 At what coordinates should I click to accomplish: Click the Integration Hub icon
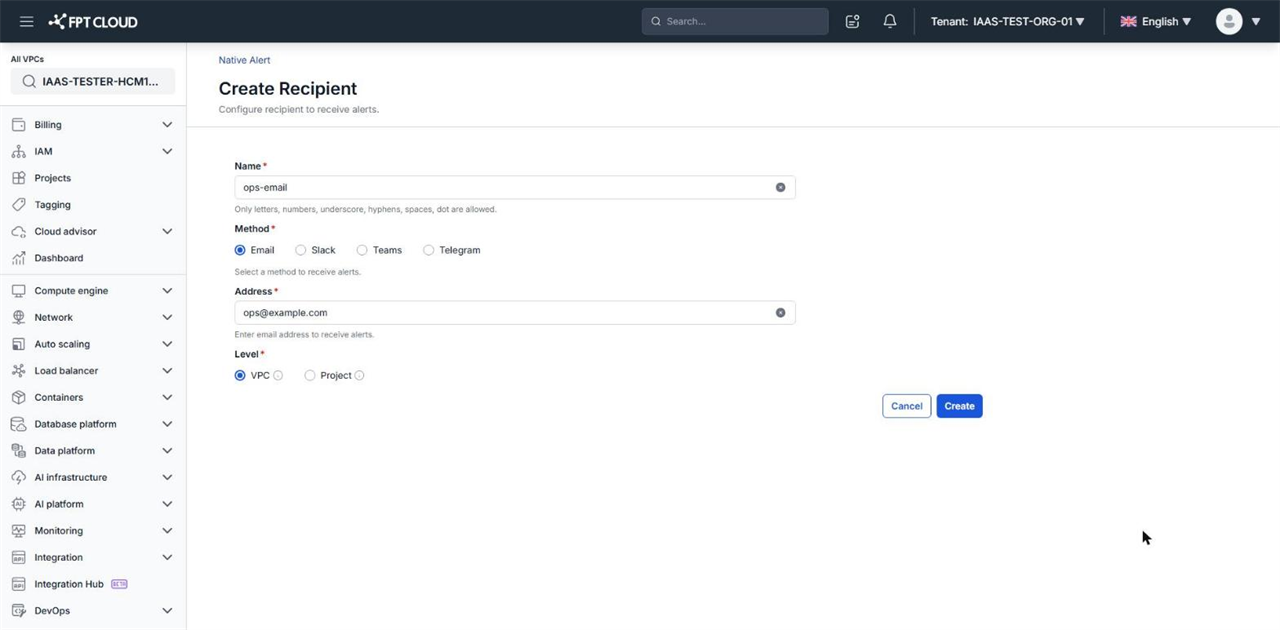(18, 584)
